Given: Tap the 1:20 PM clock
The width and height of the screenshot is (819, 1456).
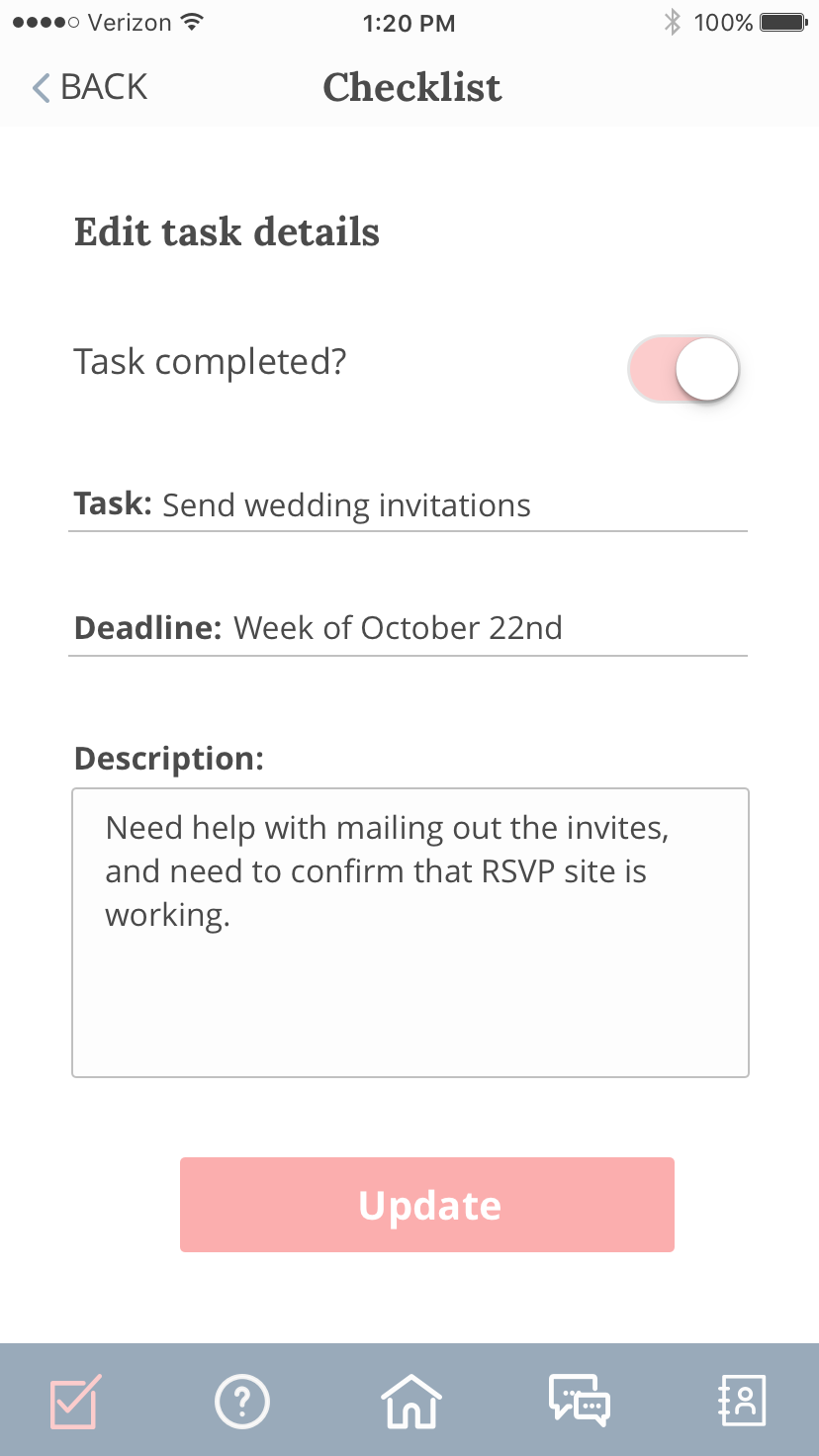Looking at the screenshot, I should [409, 23].
